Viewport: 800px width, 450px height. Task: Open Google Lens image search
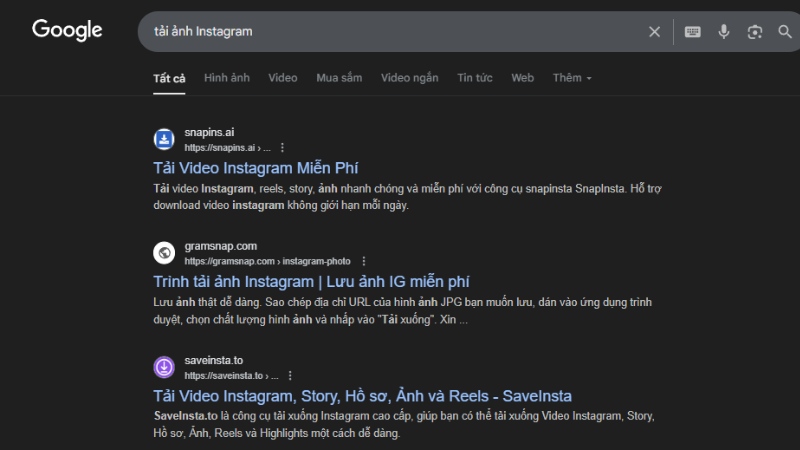point(755,32)
